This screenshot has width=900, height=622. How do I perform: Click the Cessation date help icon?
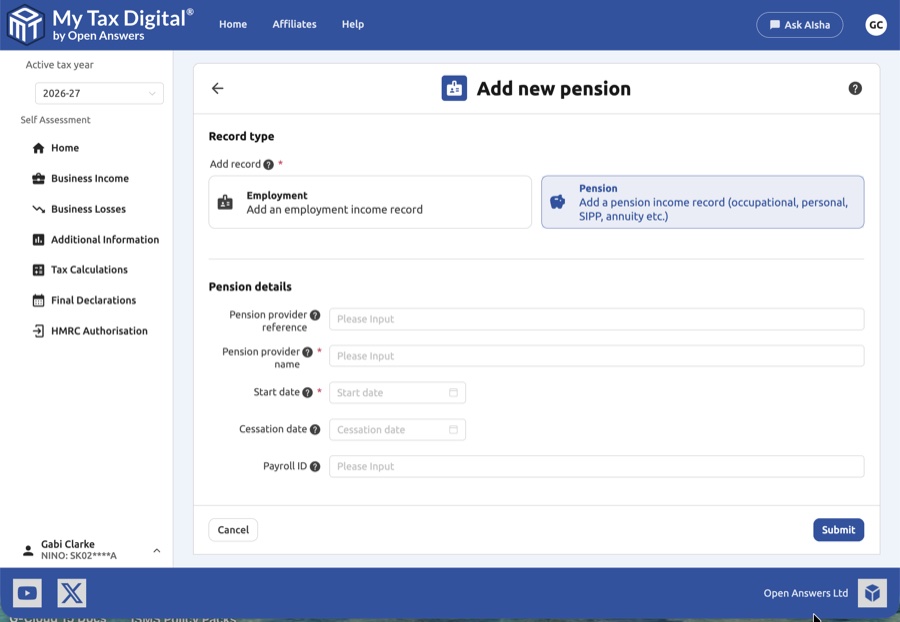315,429
